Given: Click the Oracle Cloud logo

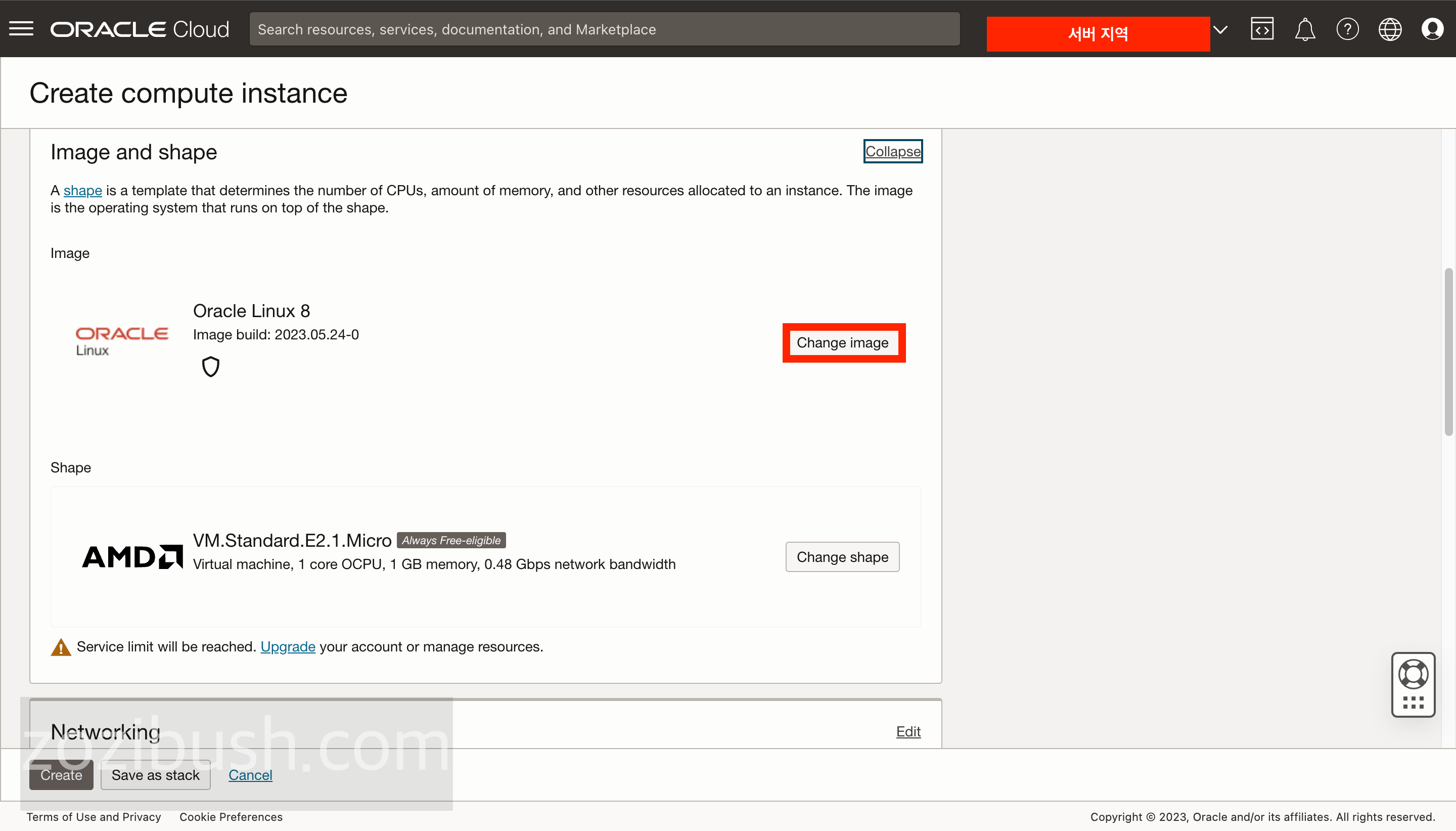Looking at the screenshot, I should pos(140,29).
